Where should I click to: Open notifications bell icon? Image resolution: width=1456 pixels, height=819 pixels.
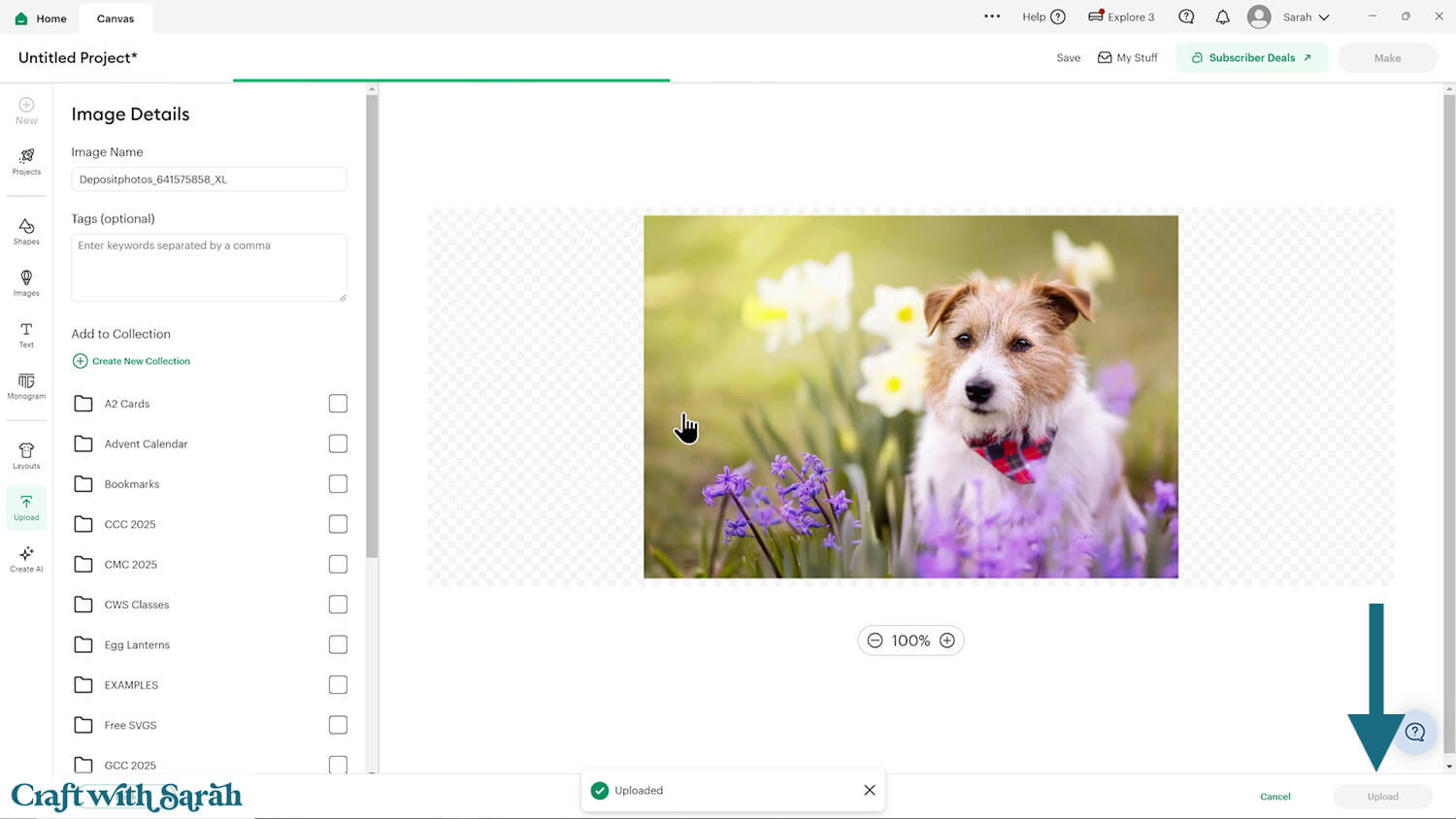point(1222,17)
